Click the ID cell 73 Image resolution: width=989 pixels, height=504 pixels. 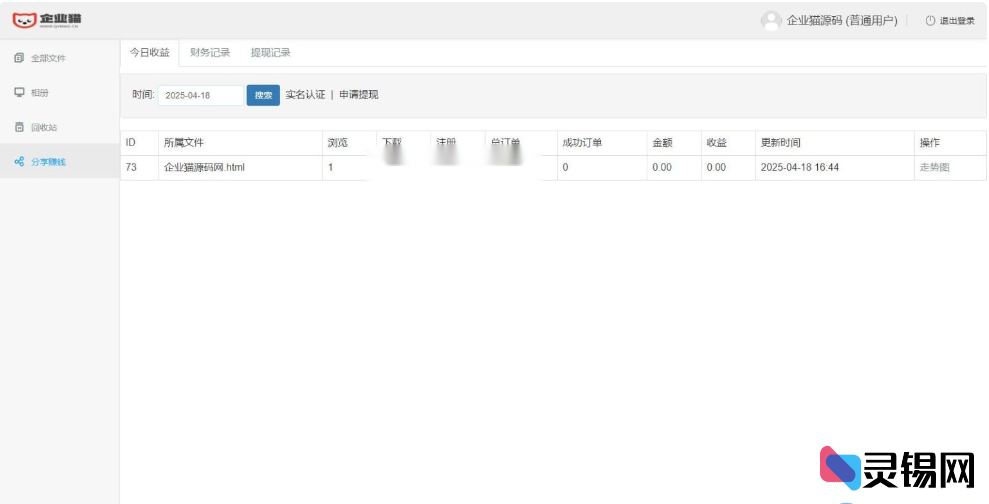pos(131,168)
